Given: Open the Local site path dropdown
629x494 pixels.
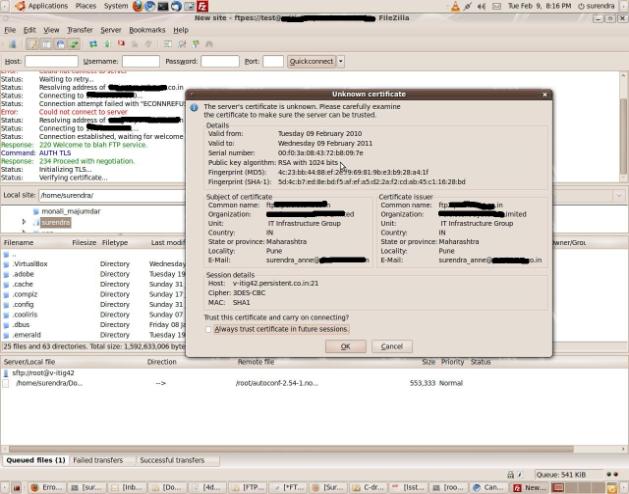Looking at the screenshot, I should point(618,195).
